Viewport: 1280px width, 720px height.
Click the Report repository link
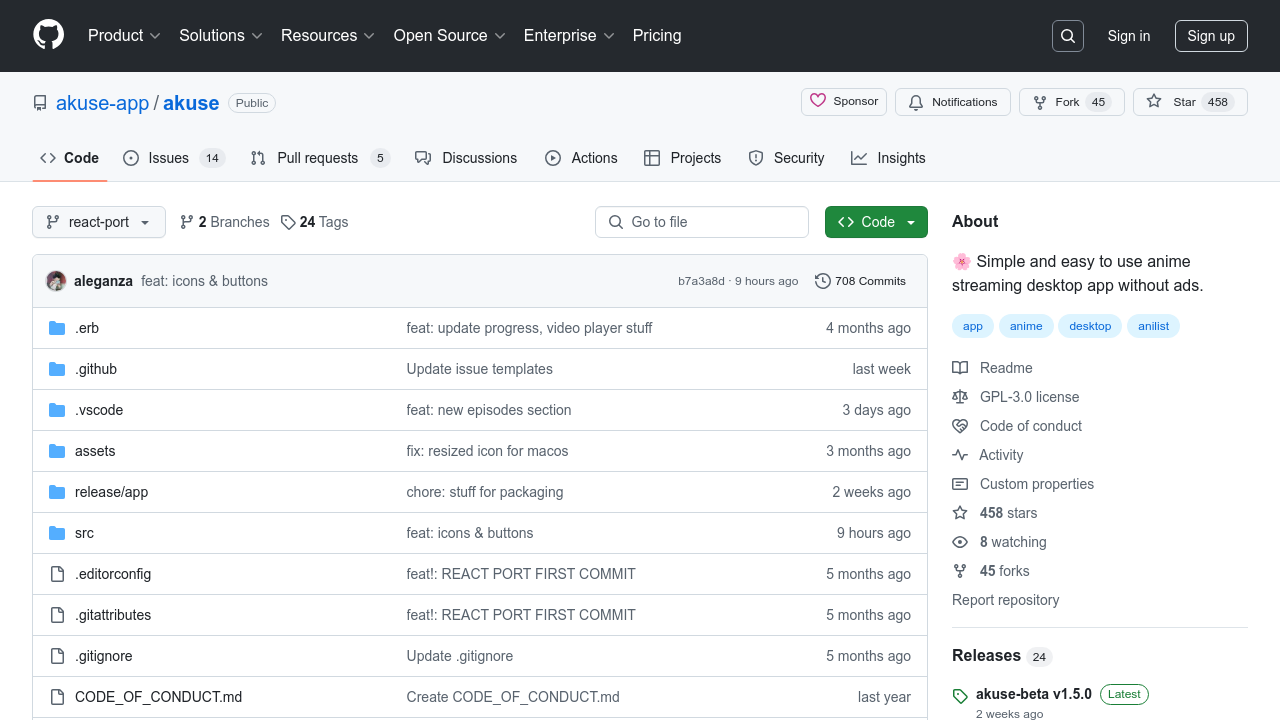pos(1005,600)
